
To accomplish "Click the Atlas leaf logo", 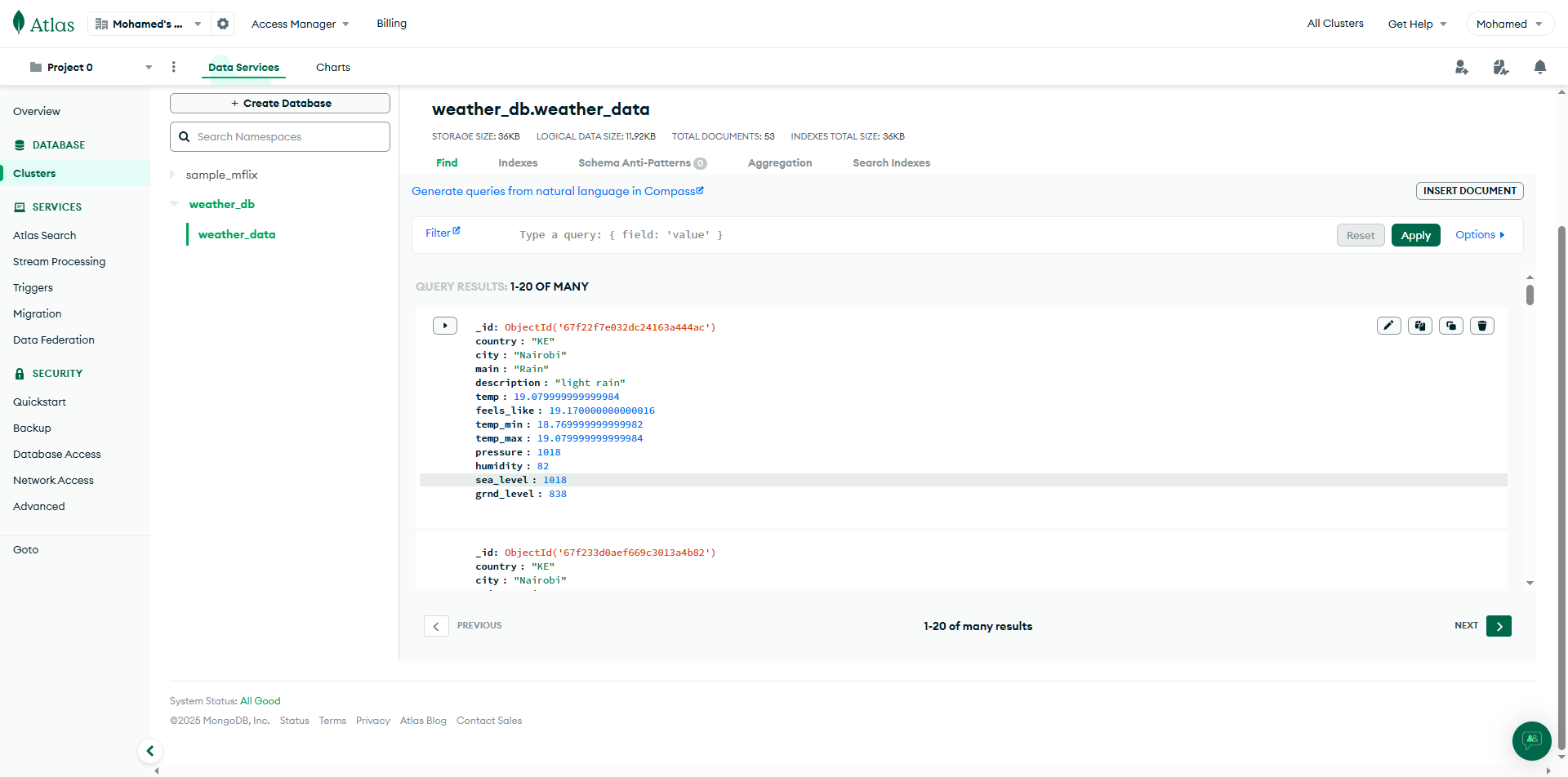I will pos(19,23).
